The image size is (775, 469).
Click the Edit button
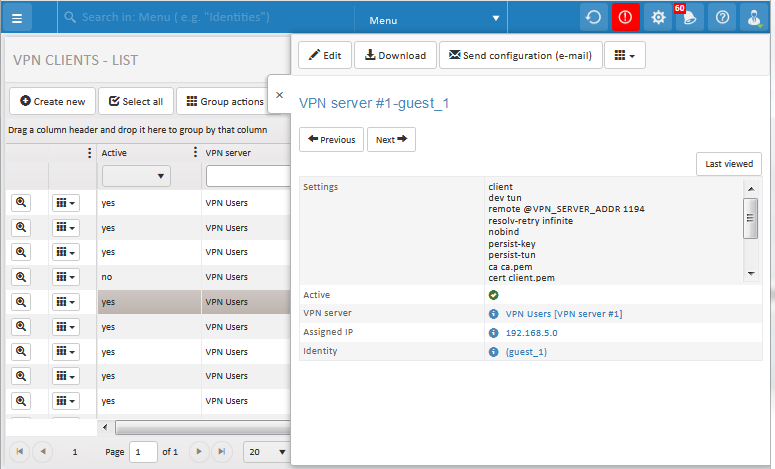click(x=325, y=56)
